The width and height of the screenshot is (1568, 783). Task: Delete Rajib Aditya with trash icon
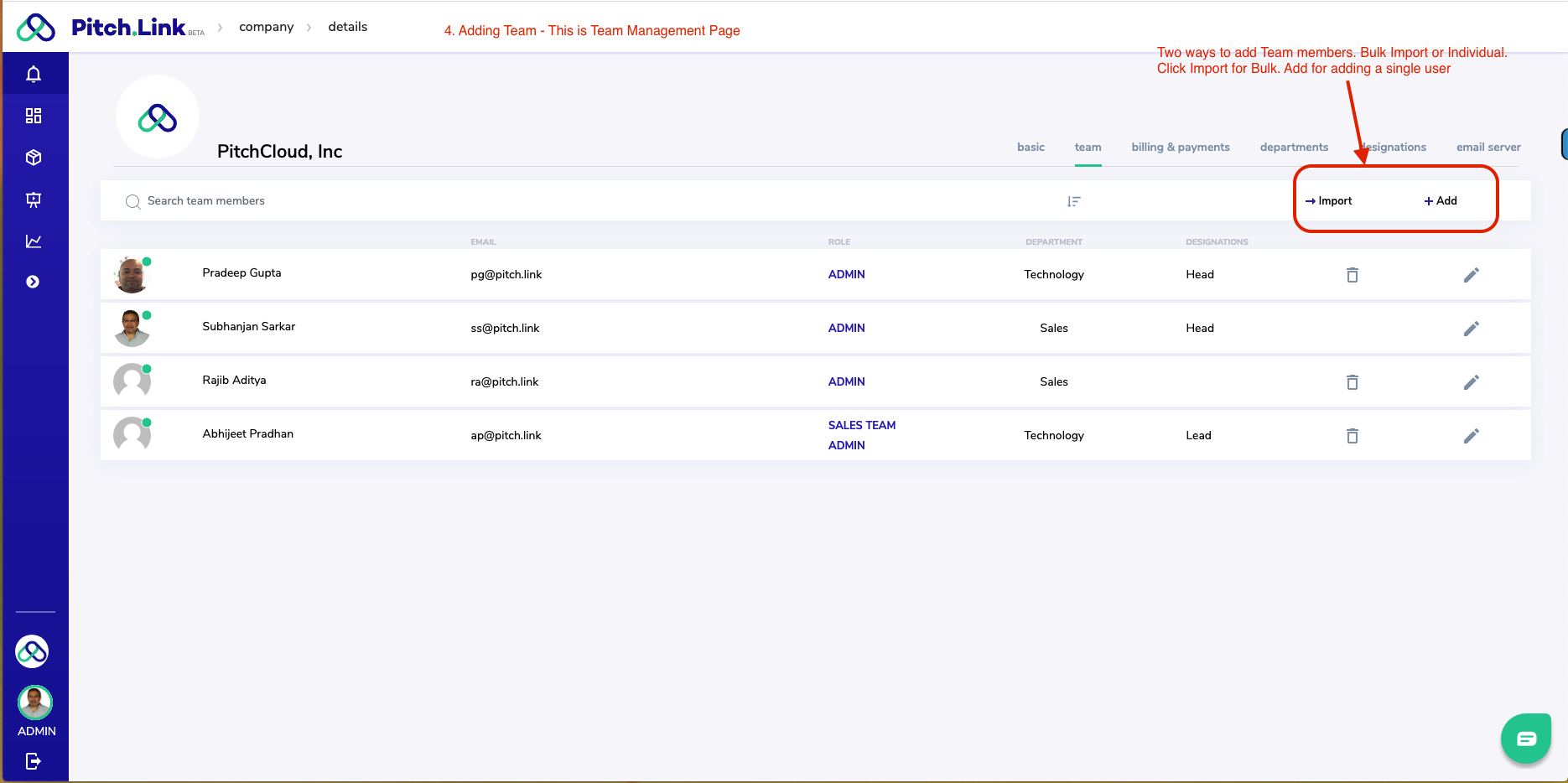click(x=1353, y=382)
